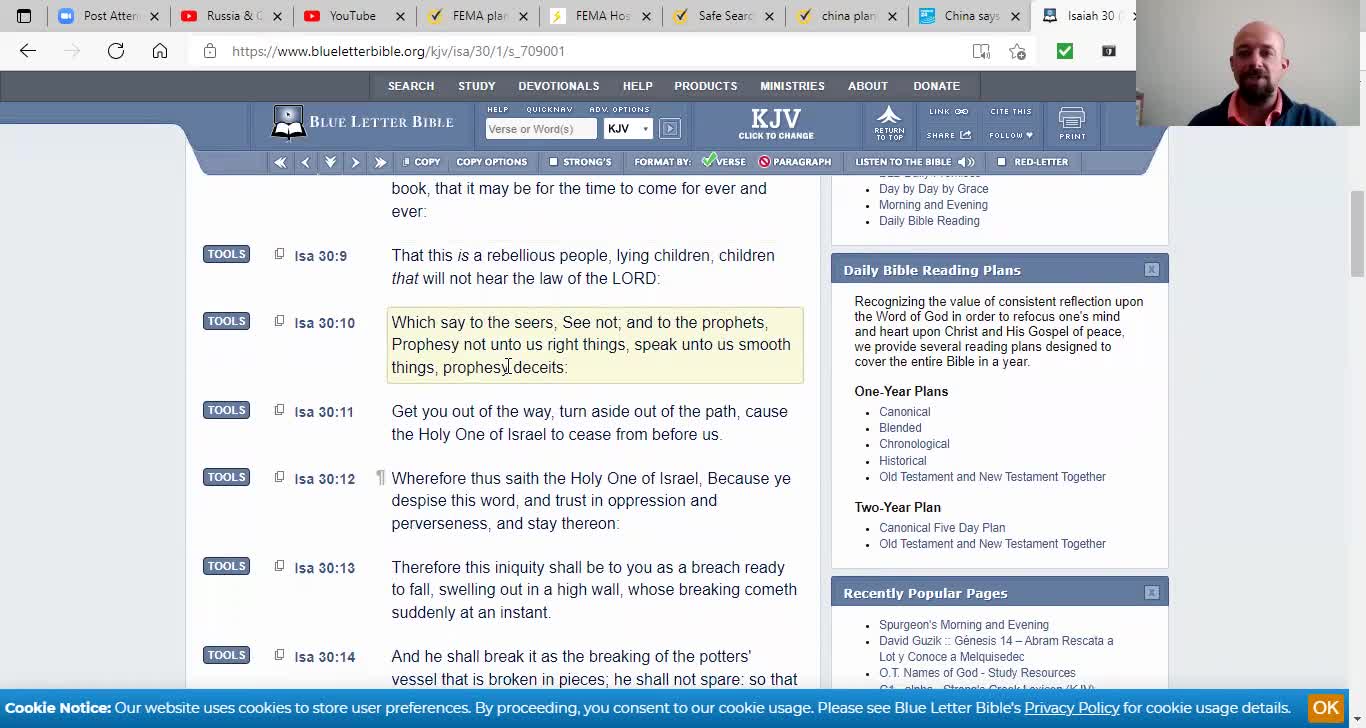Image resolution: width=1366 pixels, height=728 pixels.
Task: Open Canonical Five Day Plan
Action: tap(942, 528)
